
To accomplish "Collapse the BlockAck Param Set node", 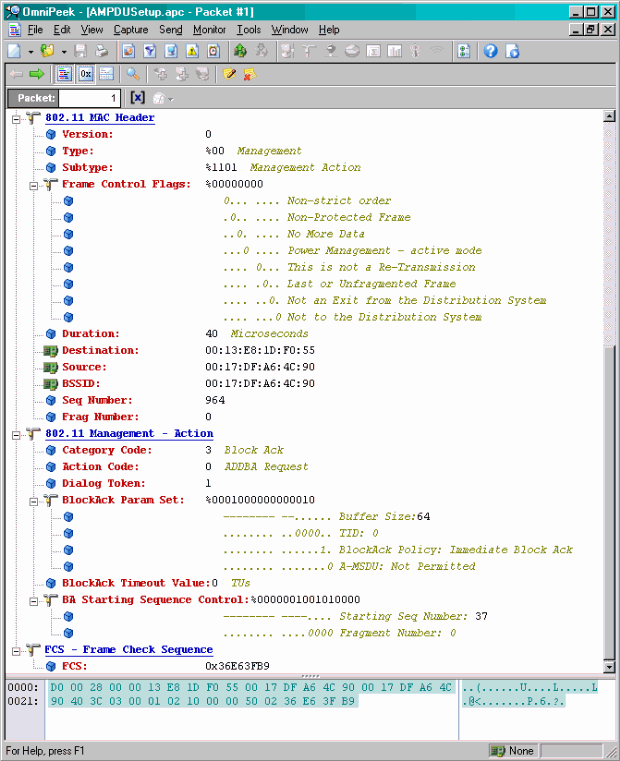I will 33,501.
